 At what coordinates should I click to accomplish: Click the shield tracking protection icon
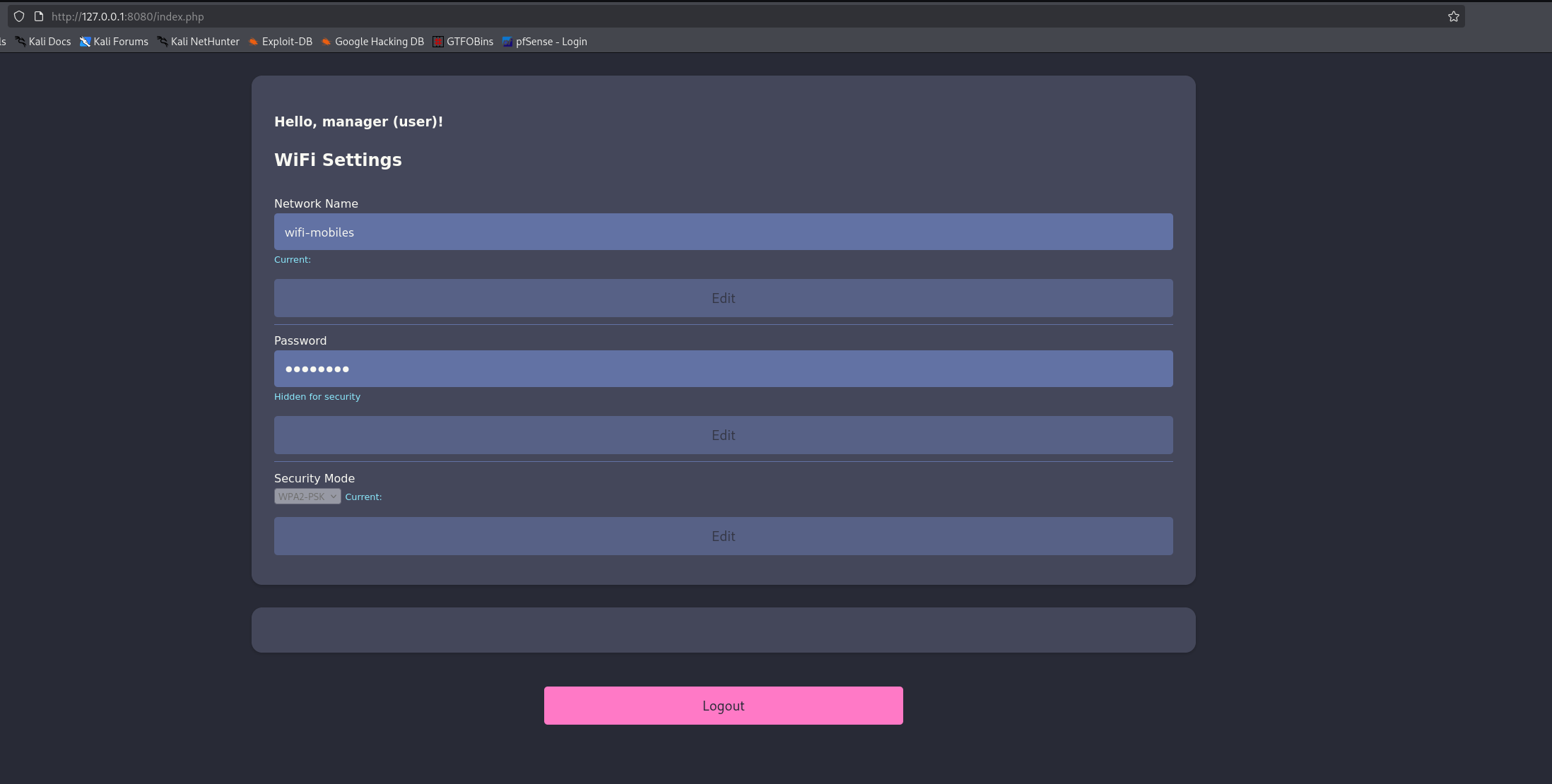coord(19,16)
